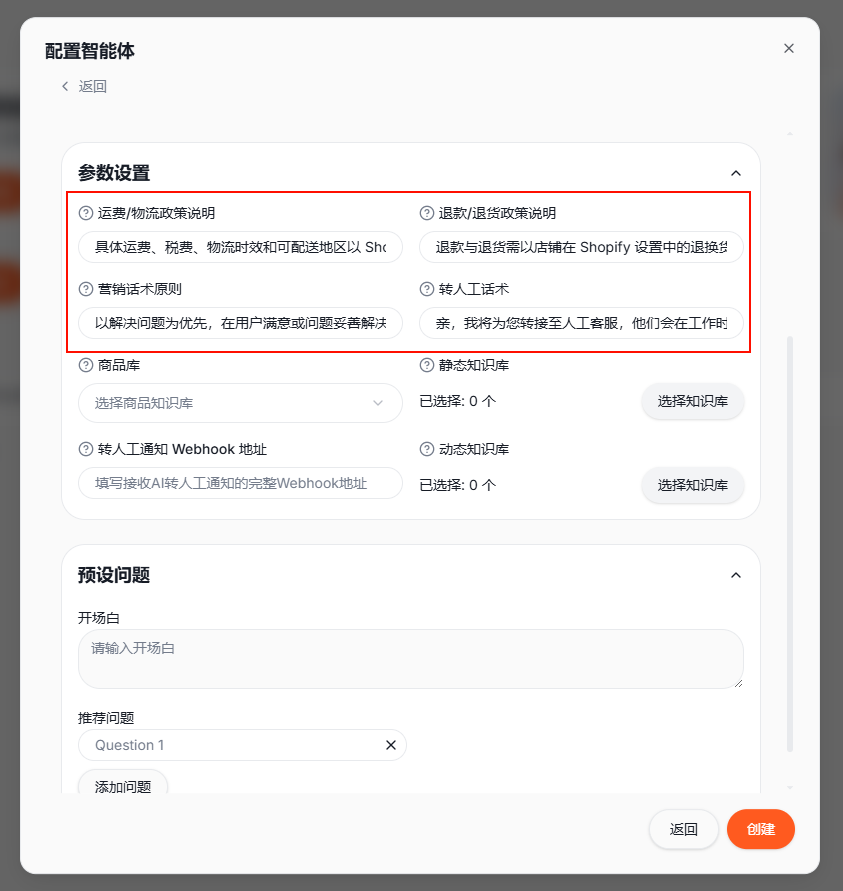Screen dimensions: 843x891
Task: Focus the Webhook 地址 input field
Action: tap(240, 483)
